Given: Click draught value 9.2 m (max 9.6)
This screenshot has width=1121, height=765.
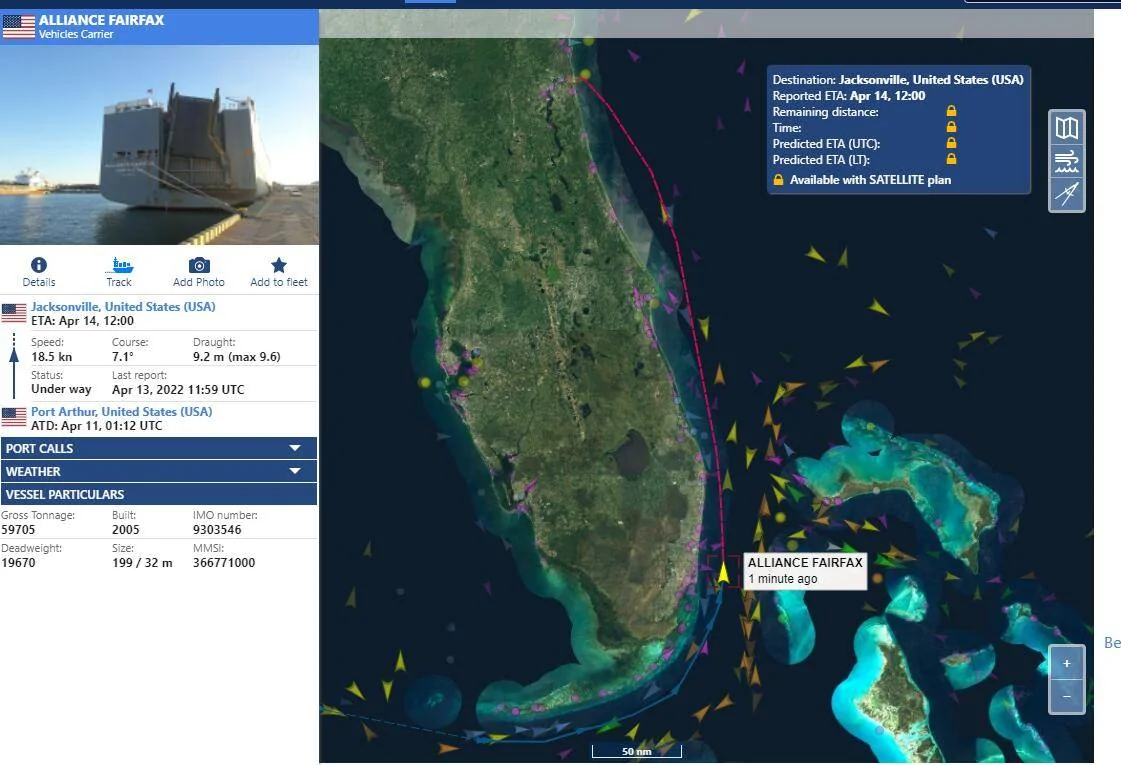Looking at the screenshot, I should (237, 357).
